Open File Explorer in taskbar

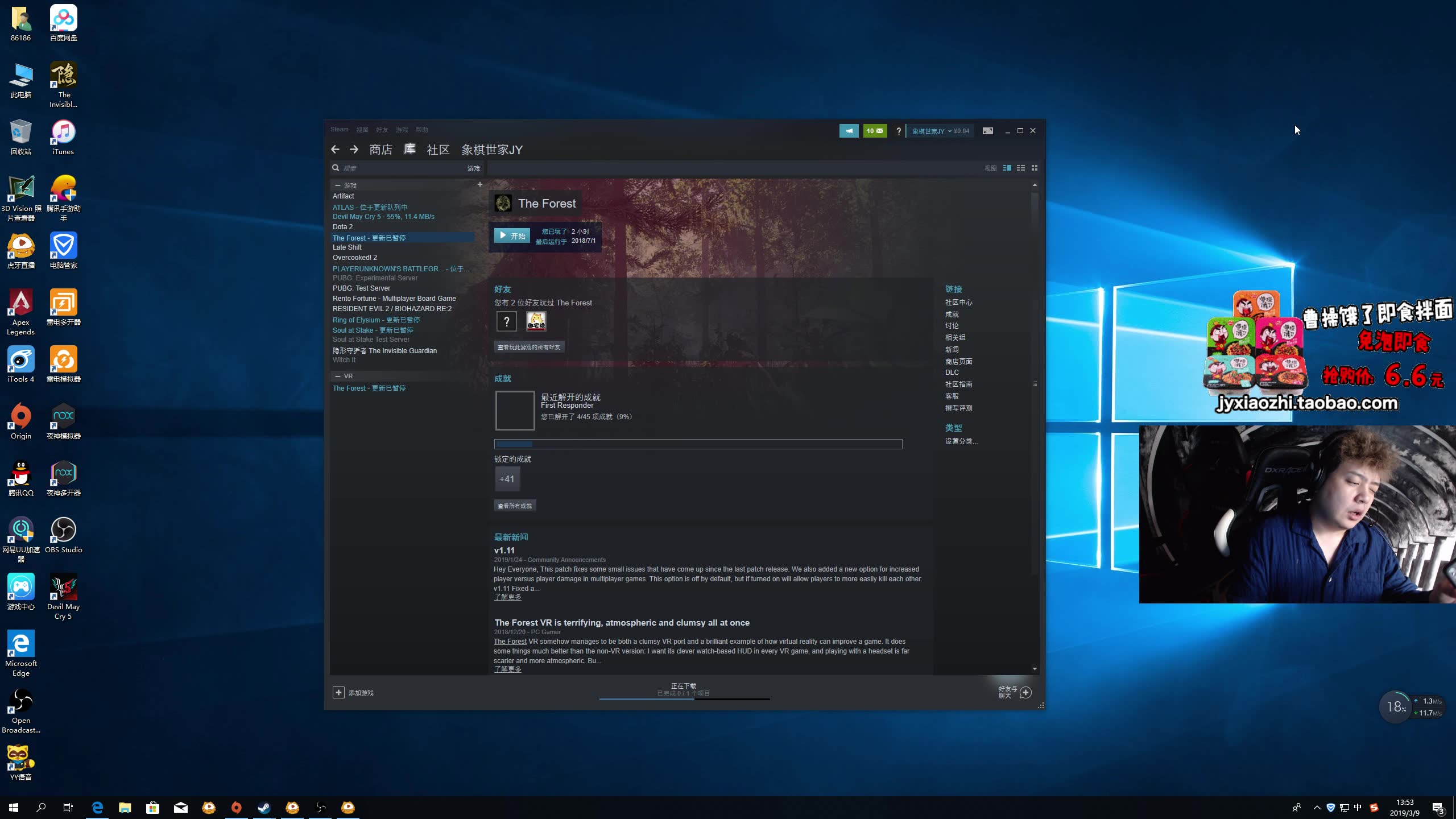click(x=125, y=807)
